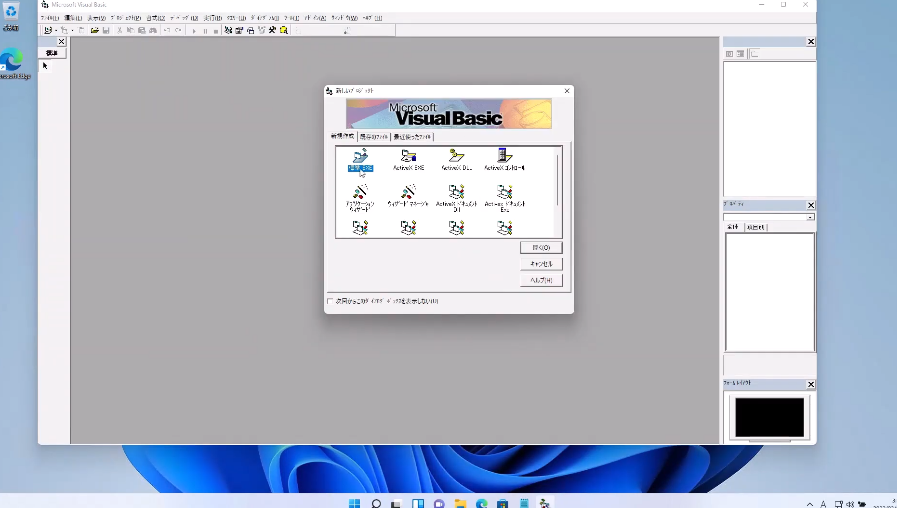Open the Run menu
The width and height of the screenshot is (897, 508).
212,18
